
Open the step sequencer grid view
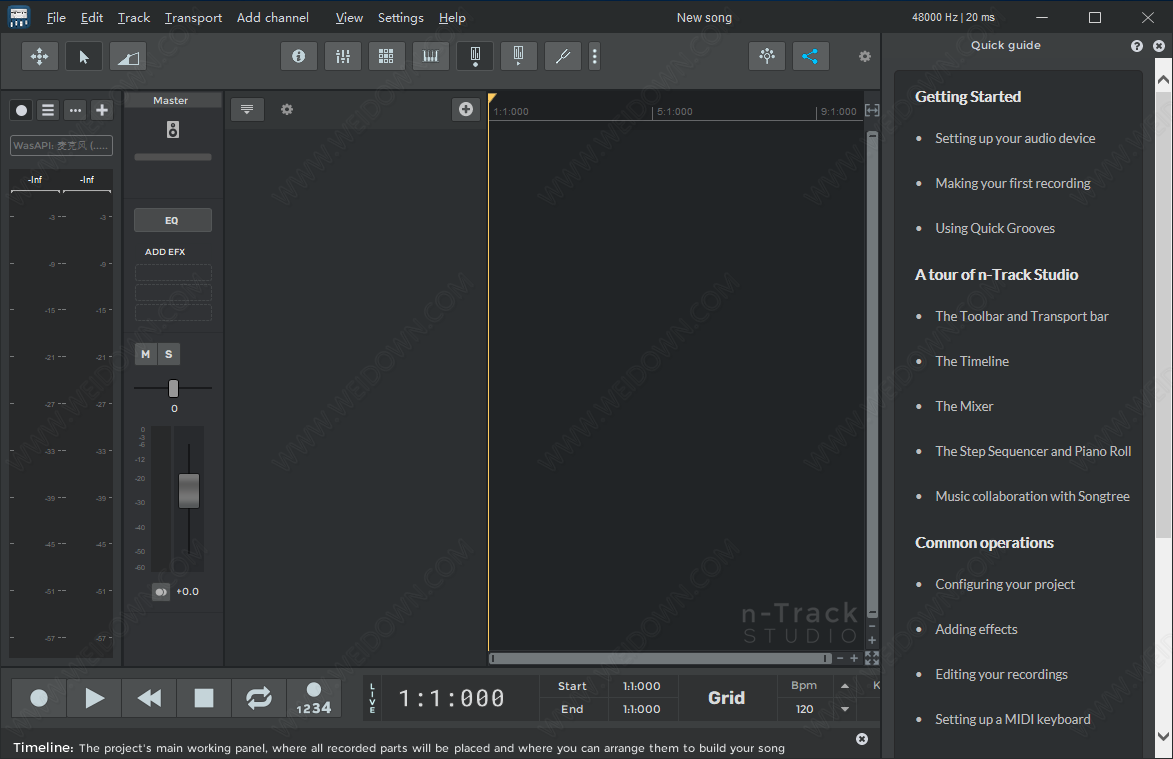click(386, 56)
